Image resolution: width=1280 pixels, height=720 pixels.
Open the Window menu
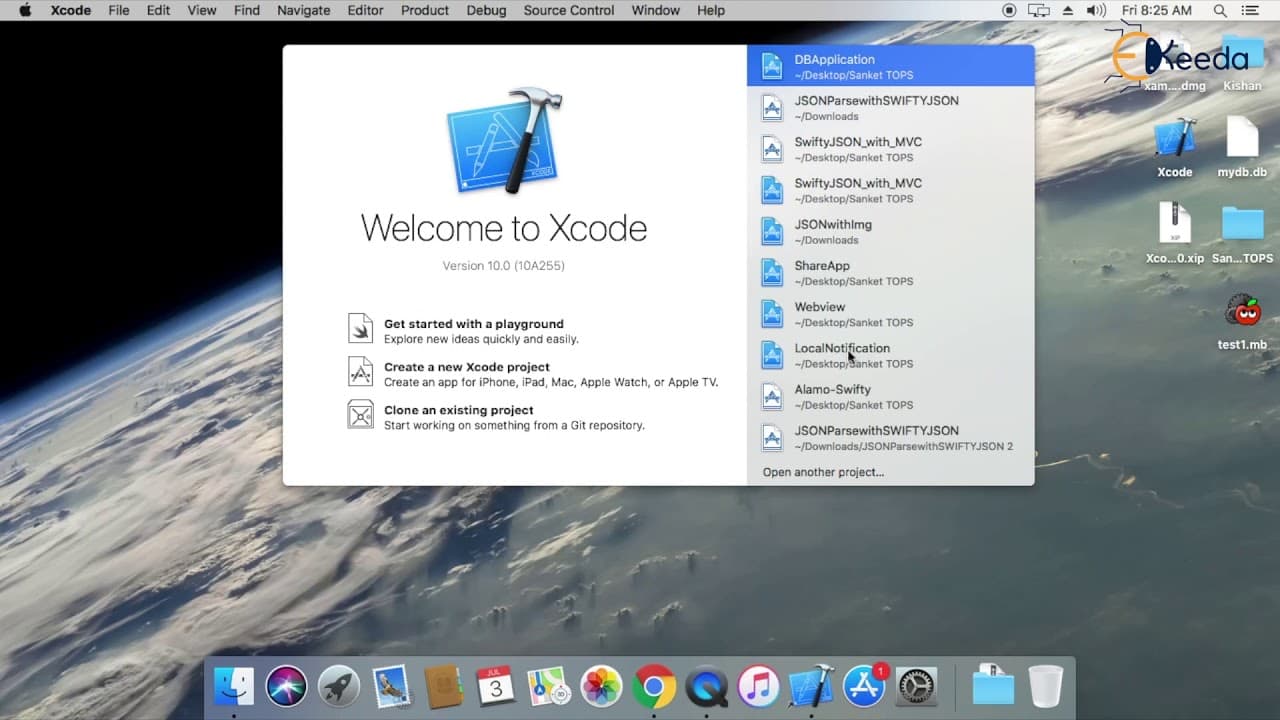(656, 10)
